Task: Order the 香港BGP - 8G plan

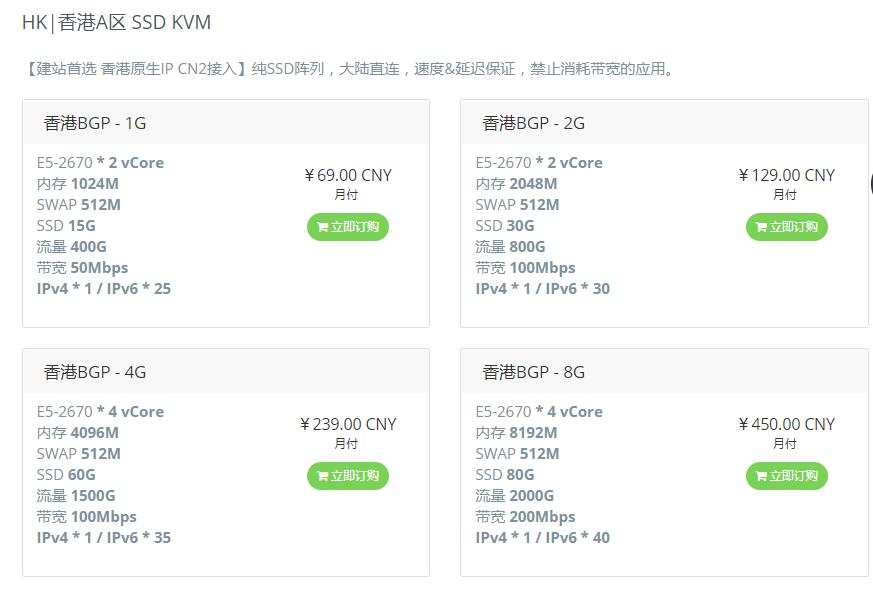Action: pos(786,476)
